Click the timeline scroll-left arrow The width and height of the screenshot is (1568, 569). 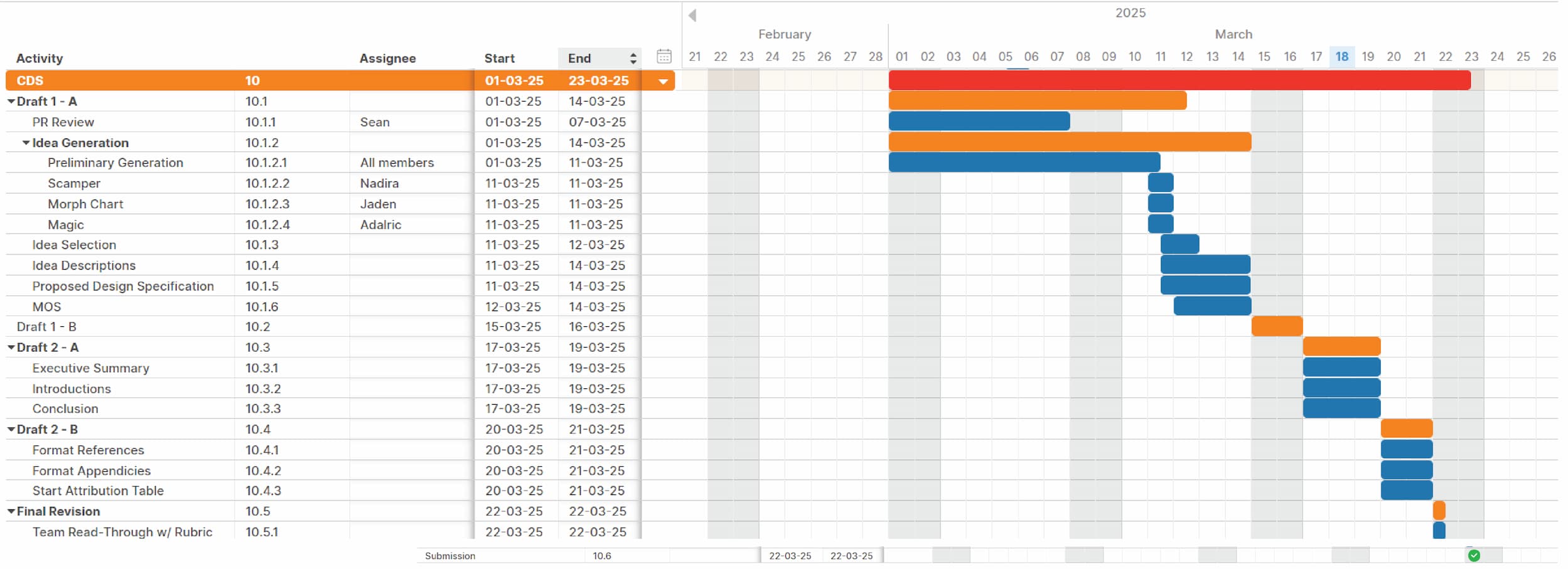click(x=692, y=15)
